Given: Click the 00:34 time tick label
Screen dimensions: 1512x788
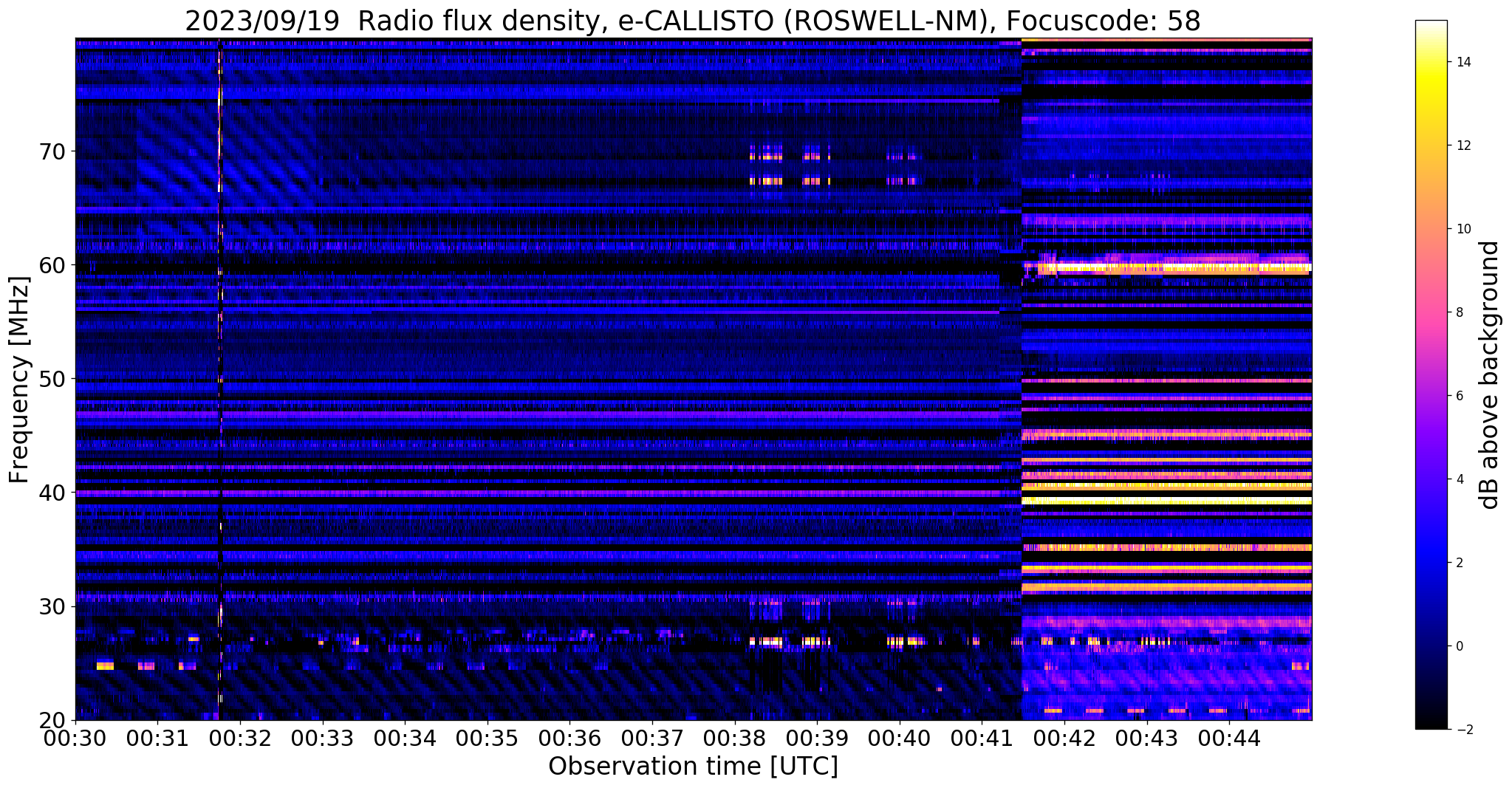Looking at the screenshot, I should coord(405,739).
